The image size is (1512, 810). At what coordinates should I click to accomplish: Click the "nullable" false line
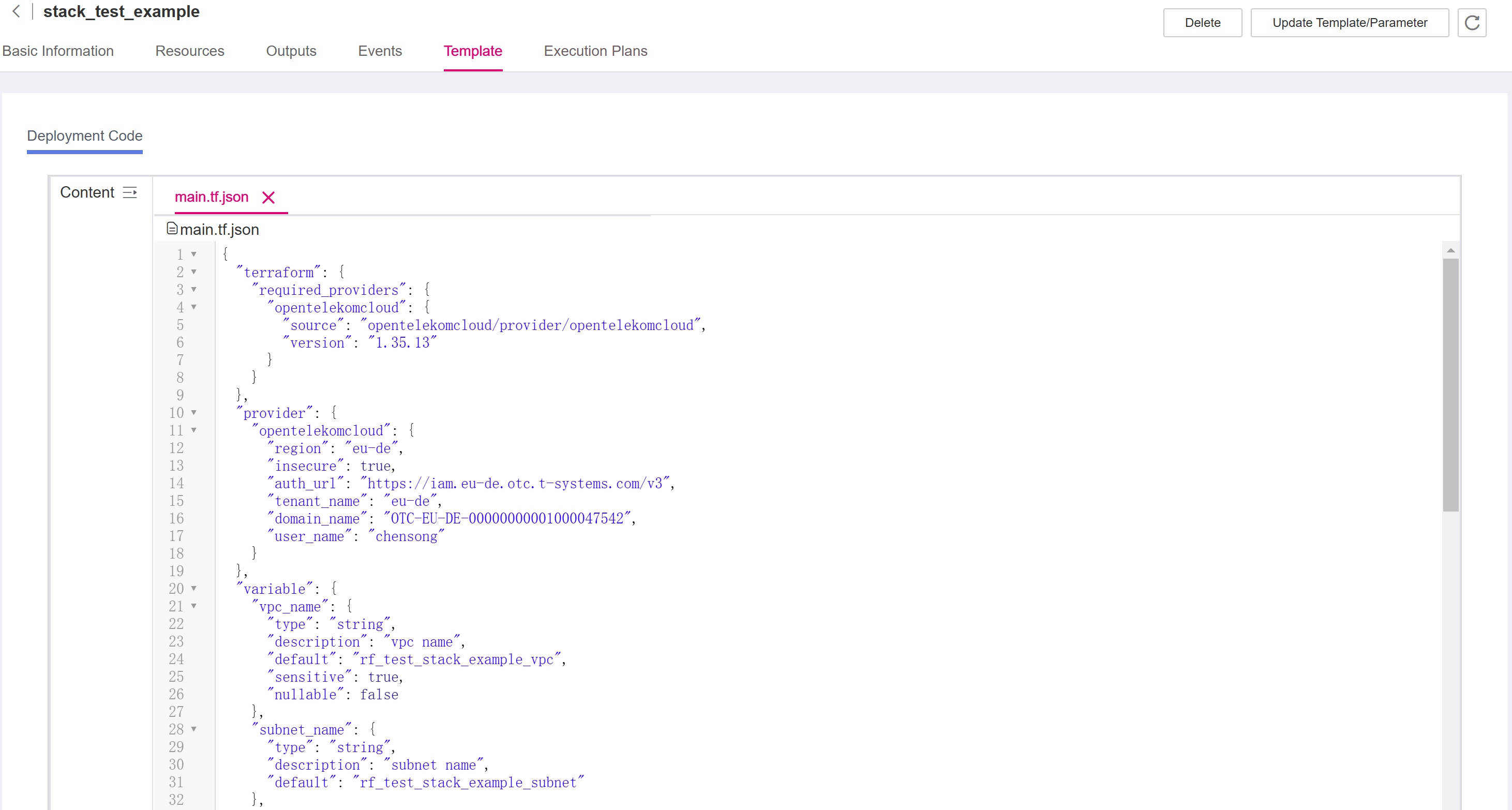pyautogui.click(x=334, y=694)
